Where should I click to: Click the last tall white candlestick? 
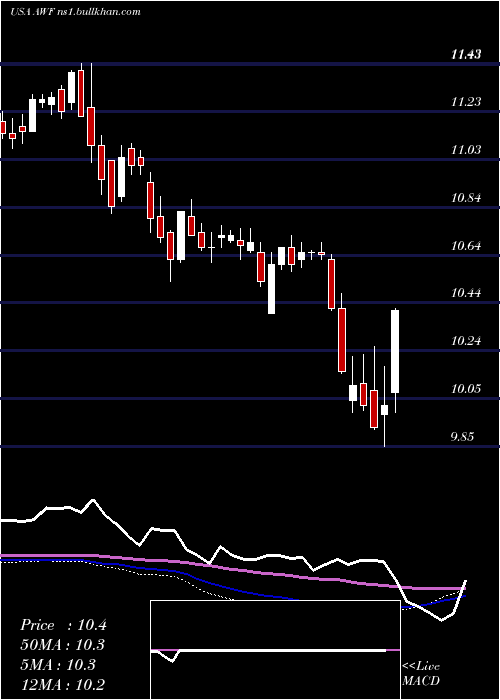[x=395, y=351]
